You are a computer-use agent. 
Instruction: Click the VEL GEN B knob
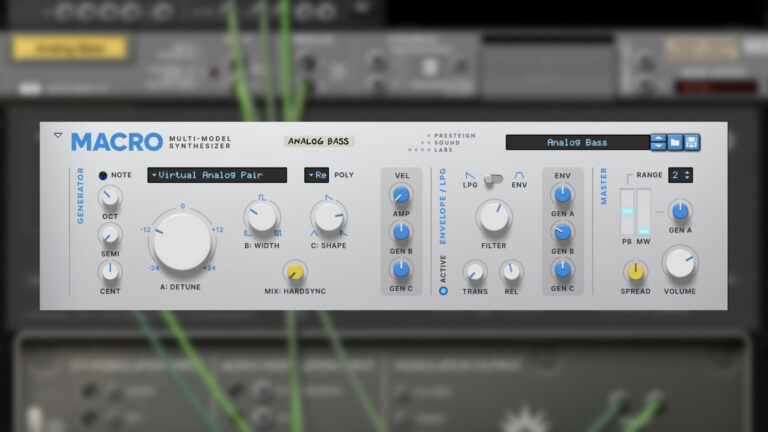click(x=401, y=232)
